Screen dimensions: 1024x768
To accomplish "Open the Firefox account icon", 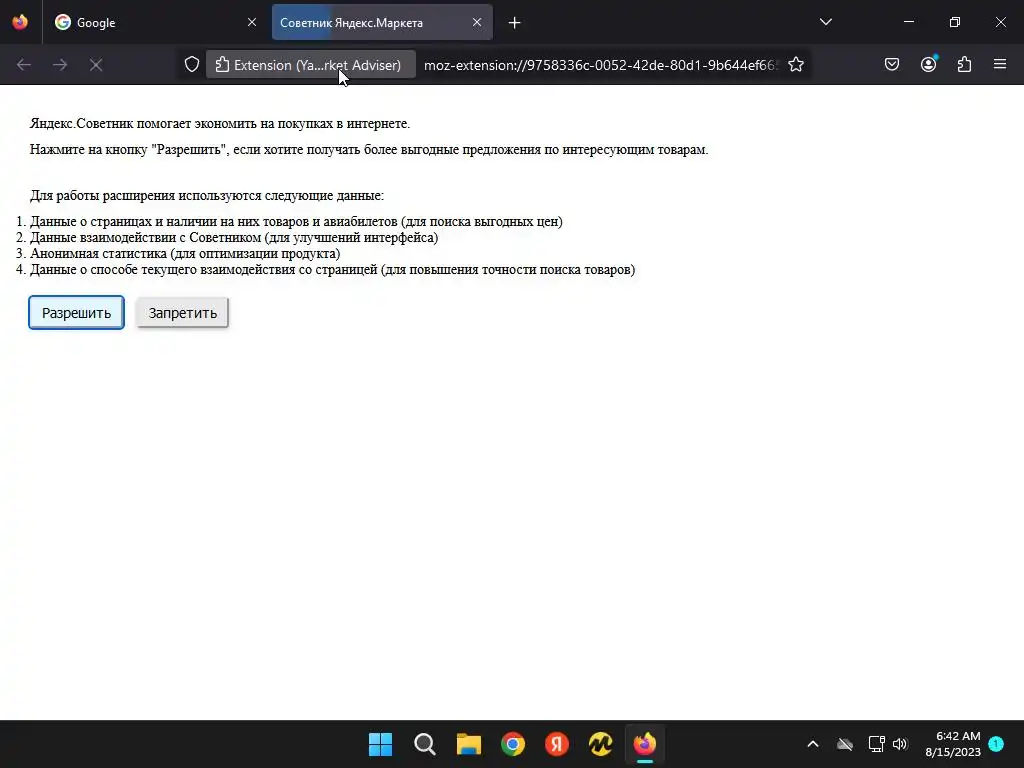I will [x=928, y=65].
